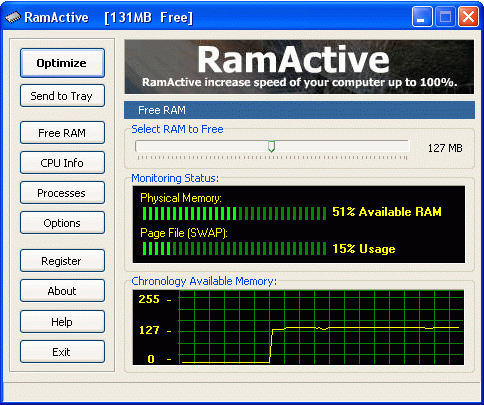This screenshot has height=405, width=484.
Task: Show the Processes list
Action: 62,193
